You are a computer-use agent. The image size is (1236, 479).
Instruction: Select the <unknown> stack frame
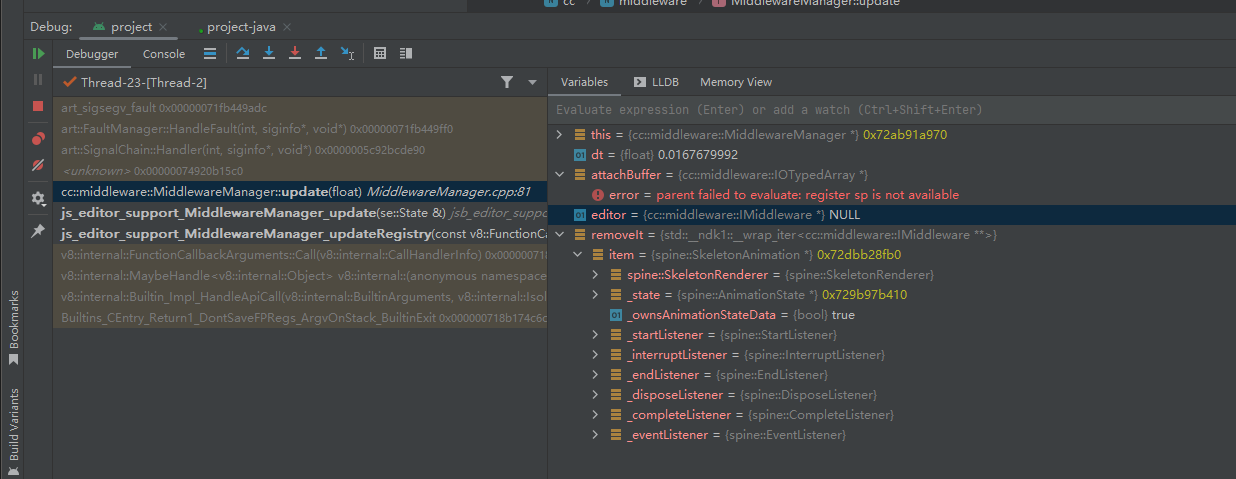click(x=301, y=170)
